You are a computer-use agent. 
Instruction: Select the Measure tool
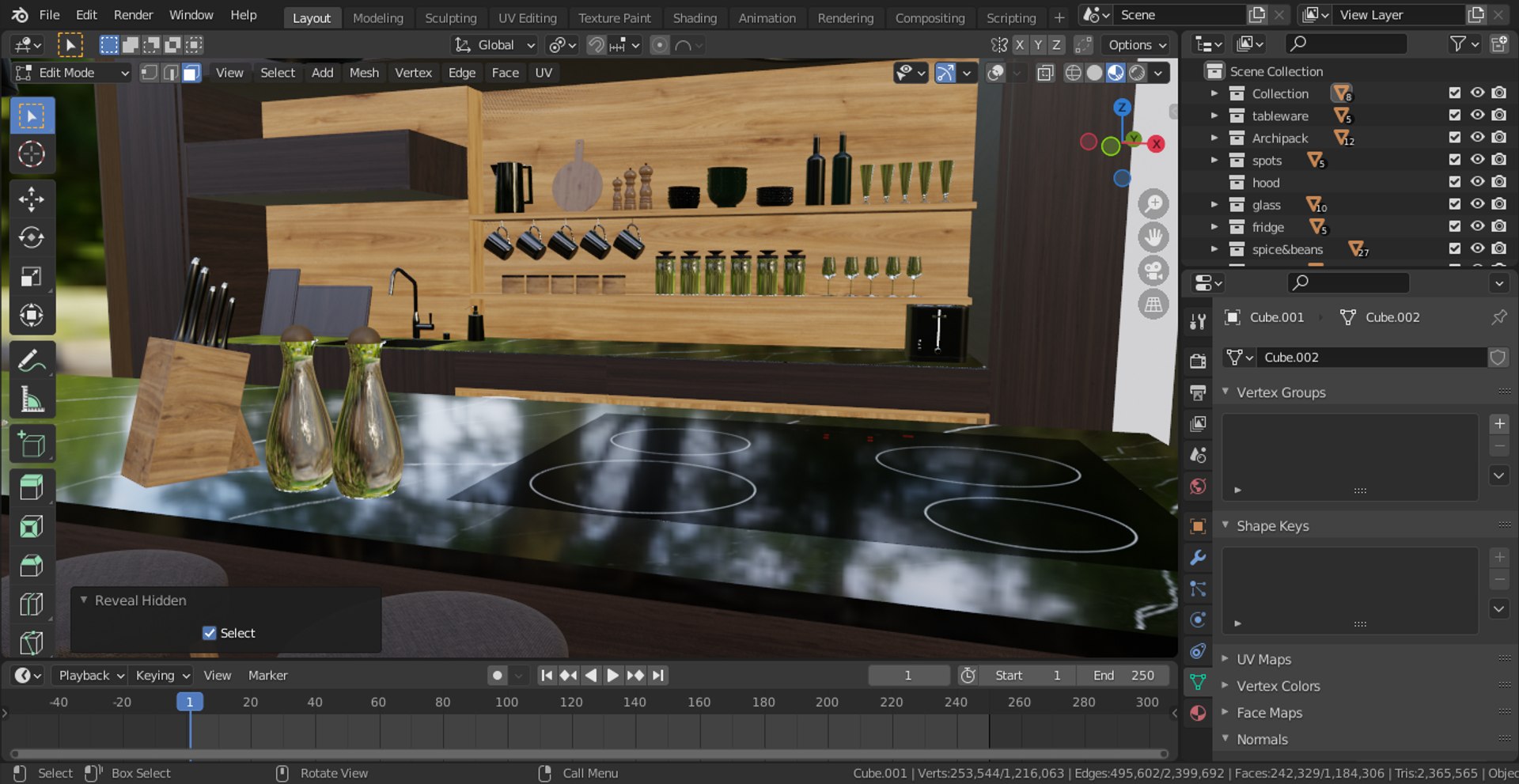32,400
